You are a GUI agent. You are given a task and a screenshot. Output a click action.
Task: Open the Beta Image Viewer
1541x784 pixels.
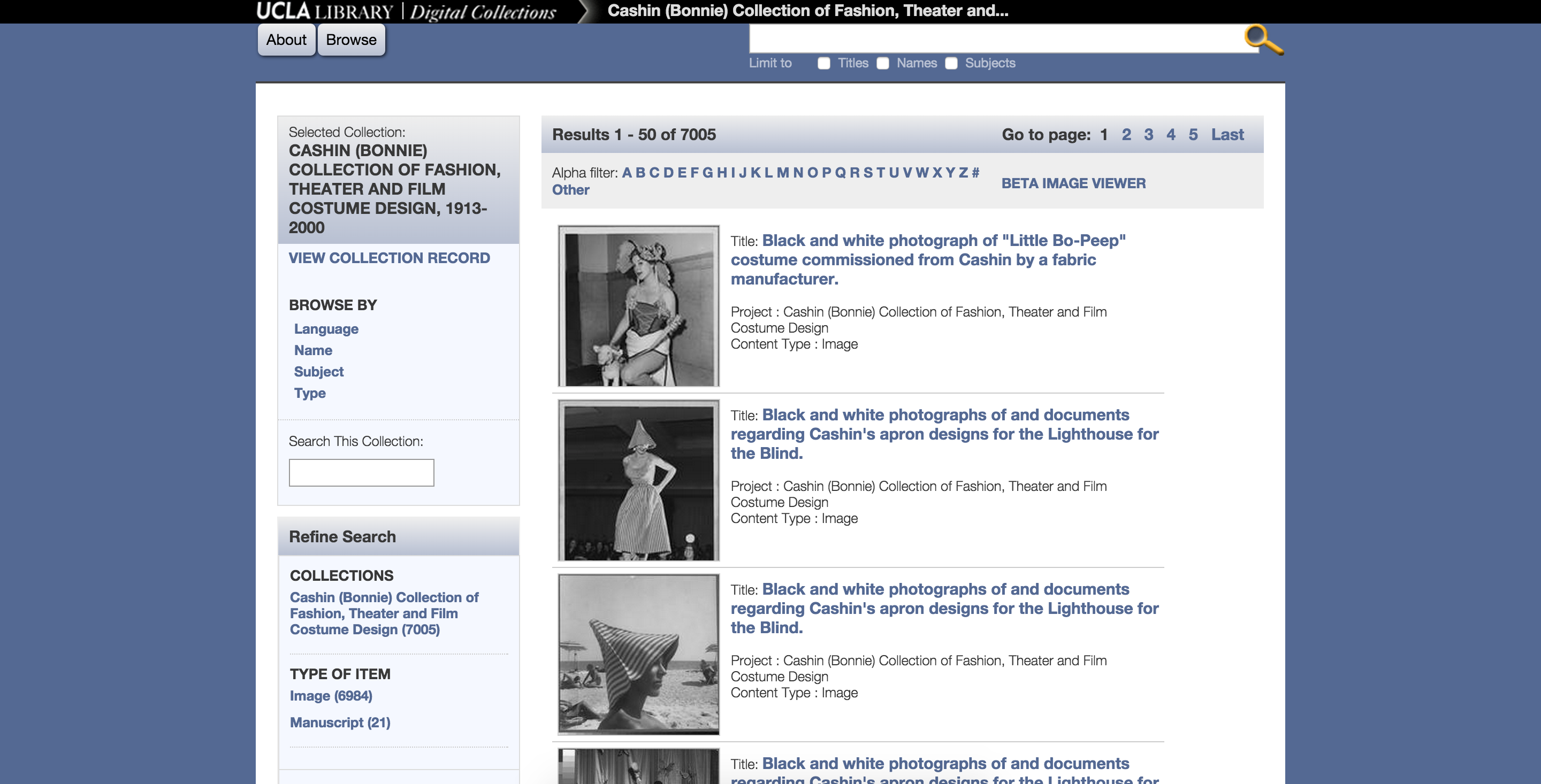tap(1073, 183)
